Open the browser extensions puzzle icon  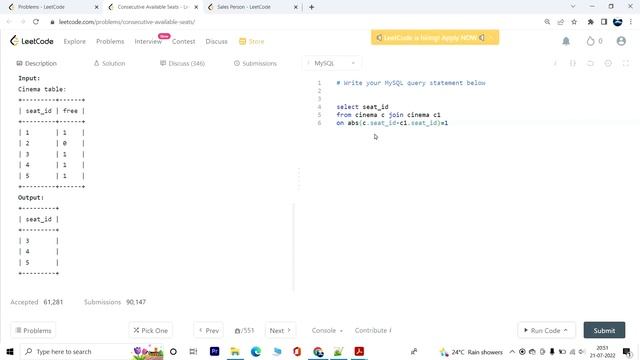[x=590, y=22]
